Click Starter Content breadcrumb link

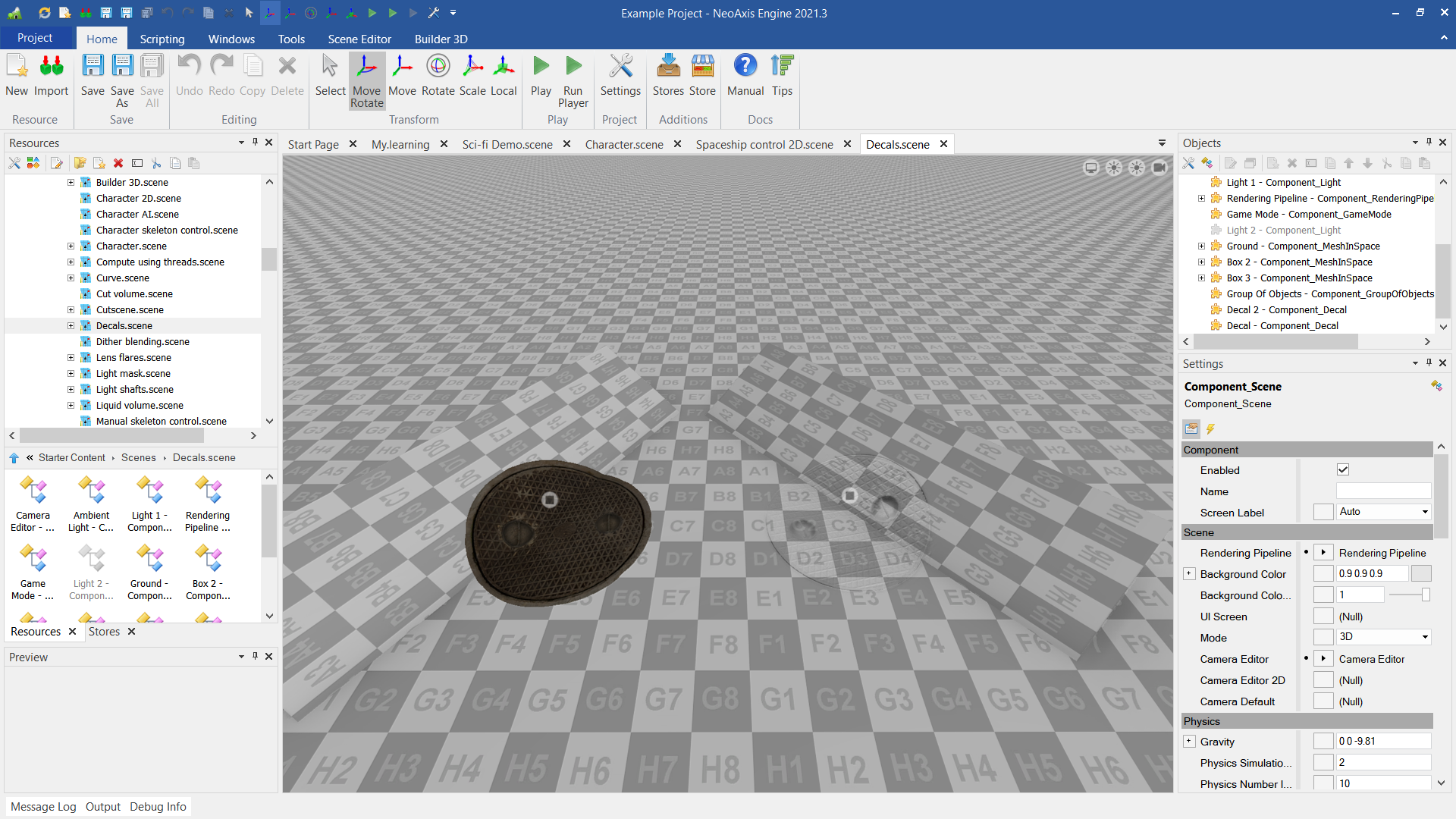point(71,457)
